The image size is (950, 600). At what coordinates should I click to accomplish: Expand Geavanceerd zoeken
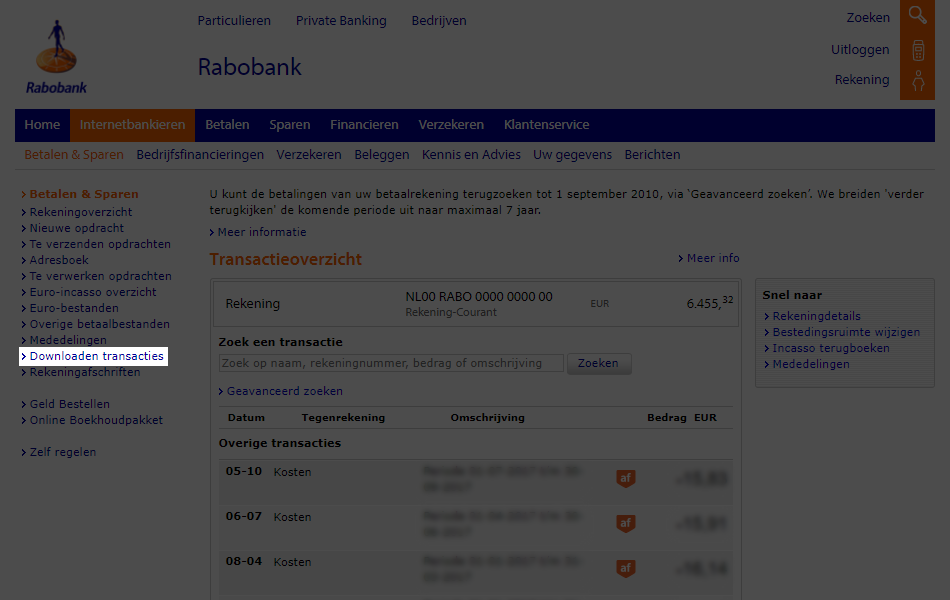point(285,392)
